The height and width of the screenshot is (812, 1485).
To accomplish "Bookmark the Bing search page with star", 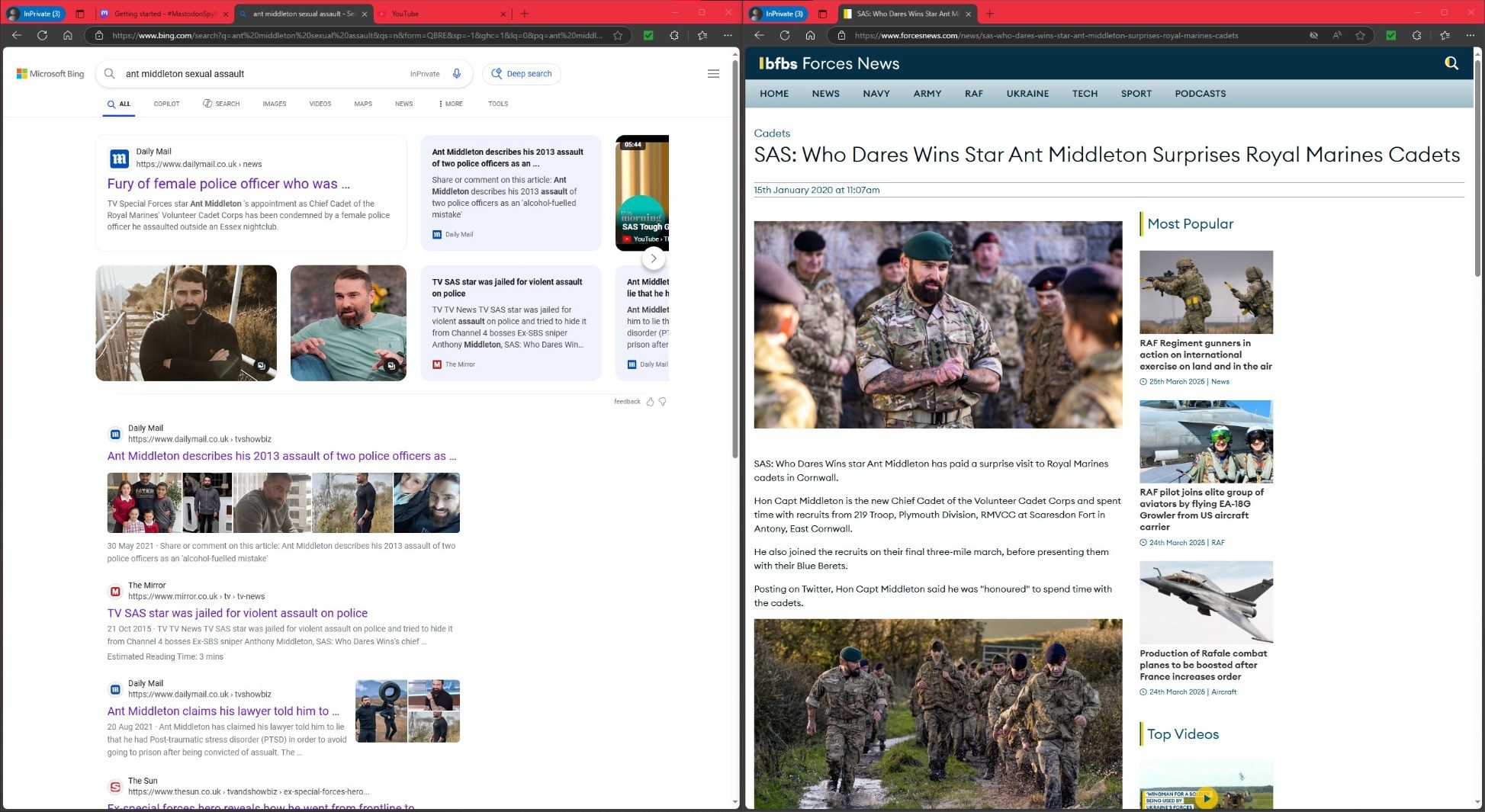I will pos(618,35).
